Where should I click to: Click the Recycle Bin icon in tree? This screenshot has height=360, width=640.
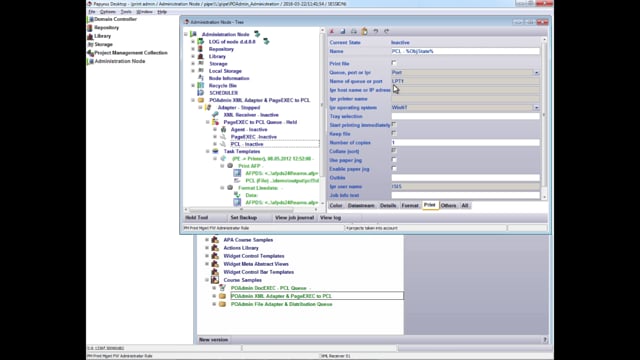coord(201,86)
